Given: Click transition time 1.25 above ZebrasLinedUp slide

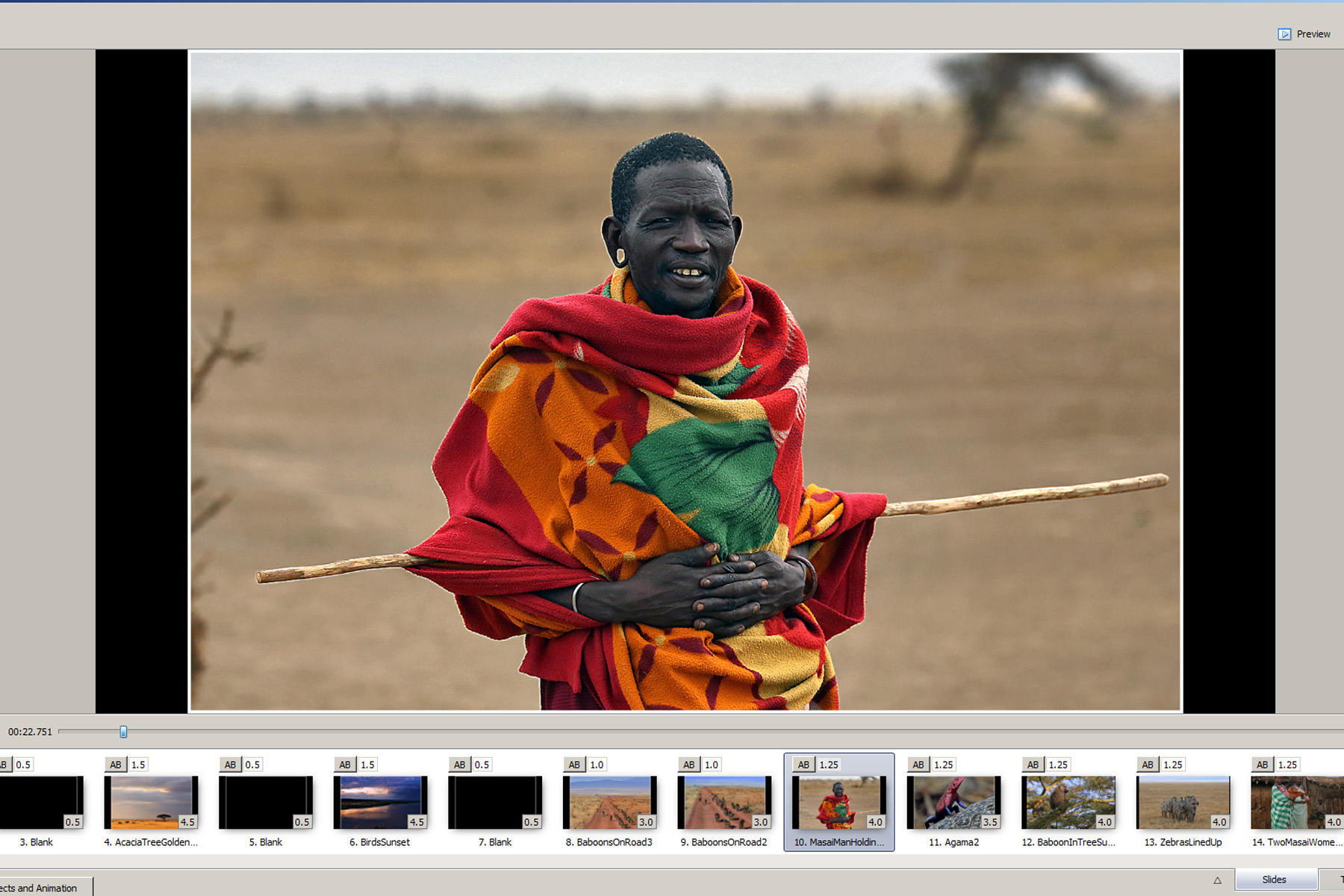Looking at the screenshot, I should pyautogui.click(x=1173, y=765).
